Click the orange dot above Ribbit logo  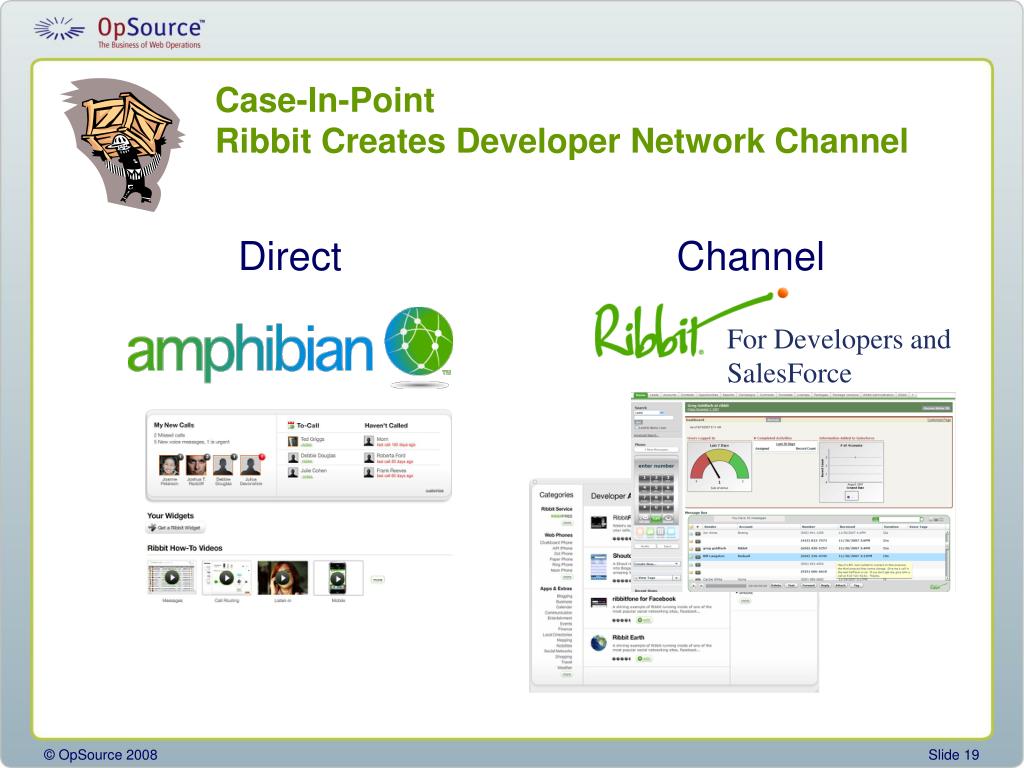point(782,293)
